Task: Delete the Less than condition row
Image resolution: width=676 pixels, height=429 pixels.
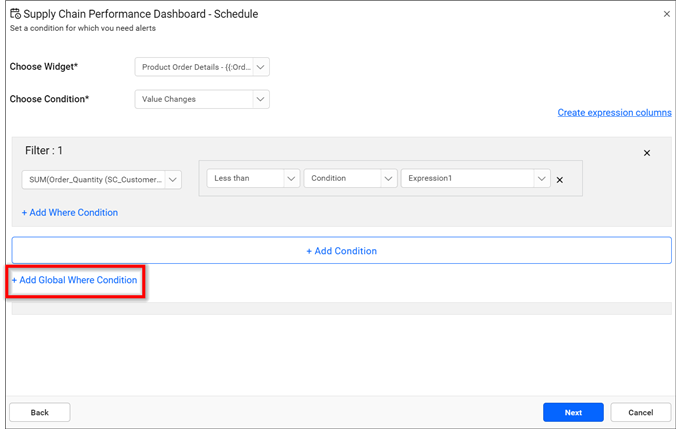Action: [560, 180]
